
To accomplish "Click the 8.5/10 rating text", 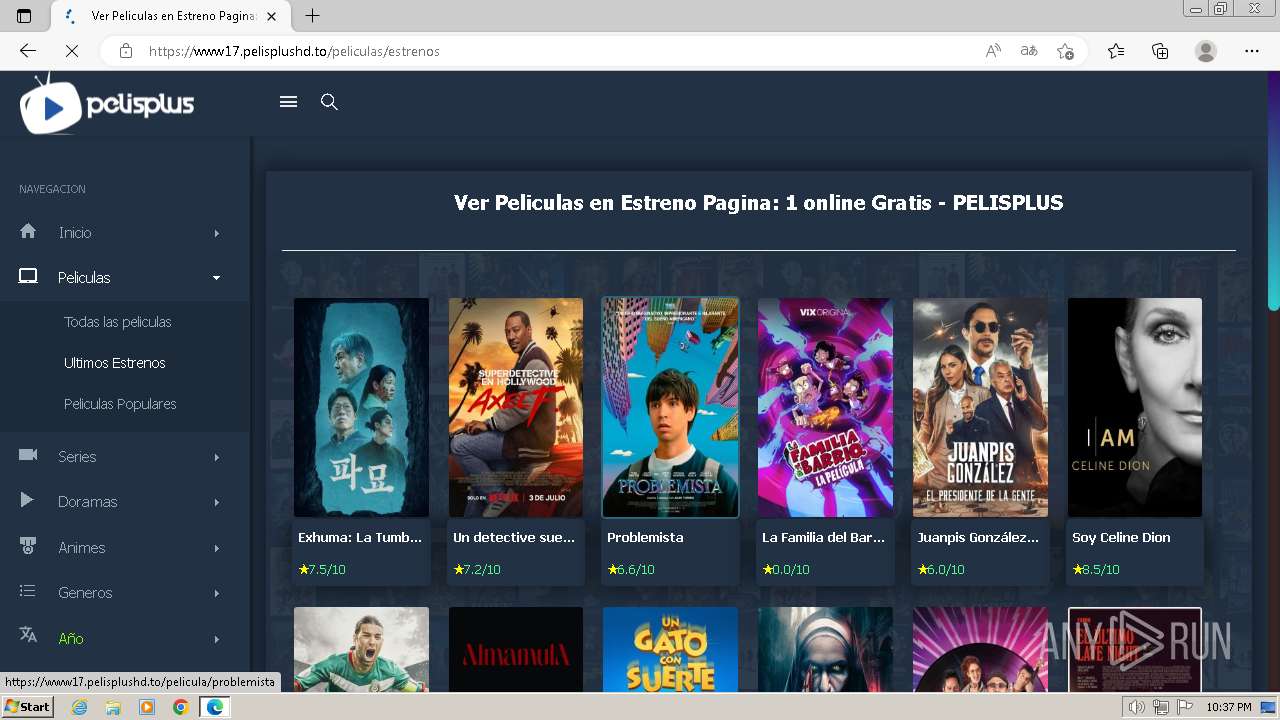I will click(x=1101, y=569).
